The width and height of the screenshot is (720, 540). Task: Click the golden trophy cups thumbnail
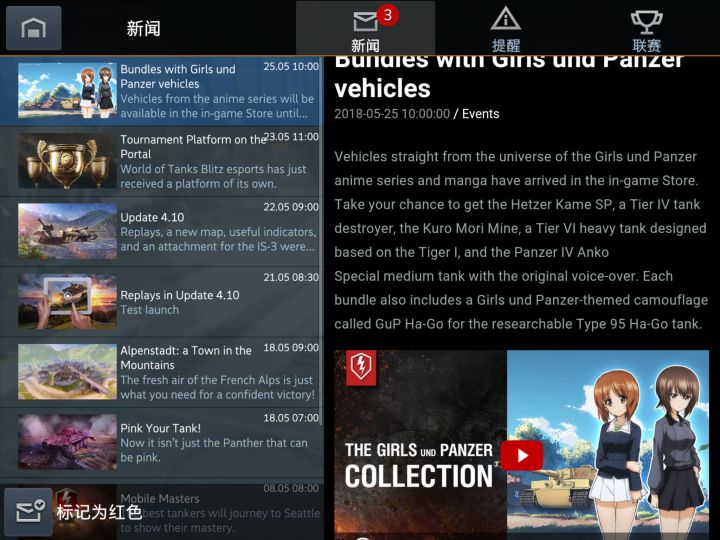click(x=67, y=161)
